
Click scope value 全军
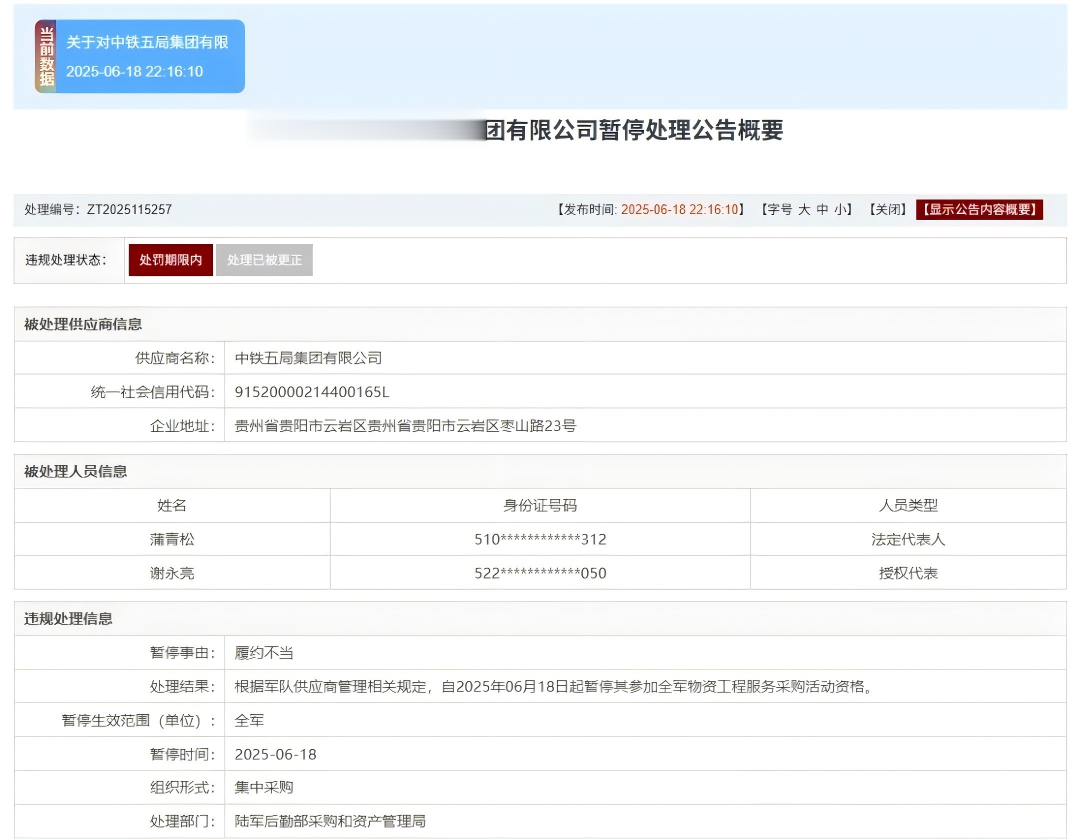(249, 720)
